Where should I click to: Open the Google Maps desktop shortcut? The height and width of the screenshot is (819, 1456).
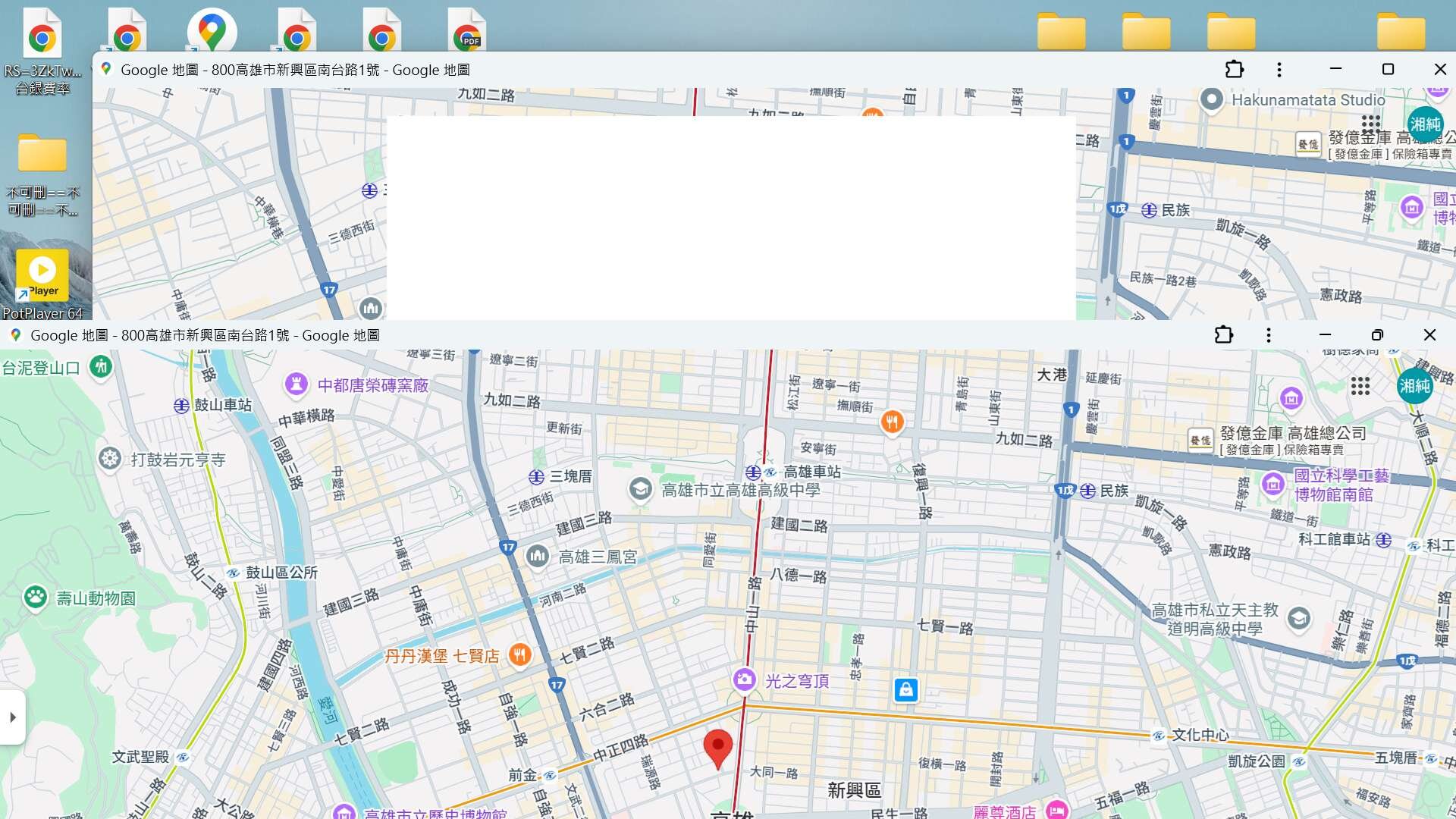pyautogui.click(x=212, y=32)
